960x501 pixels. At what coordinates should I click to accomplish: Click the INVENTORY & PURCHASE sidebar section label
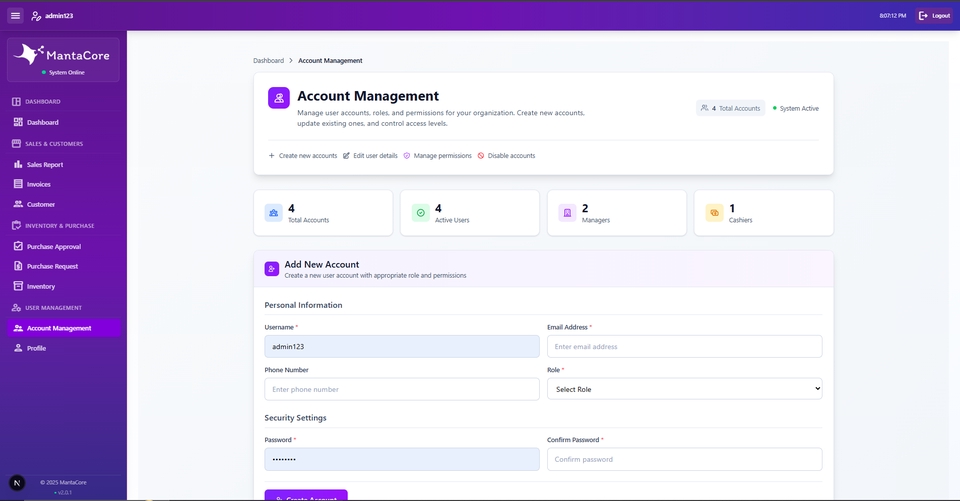(59, 226)
